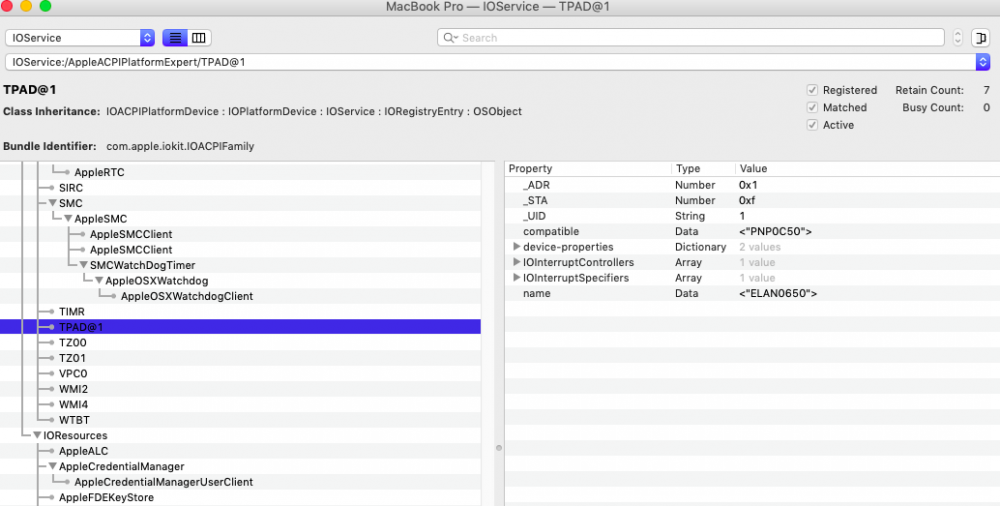Click in the Search field
Viewport: 1000px width, 506px height.
pos(691,38)
